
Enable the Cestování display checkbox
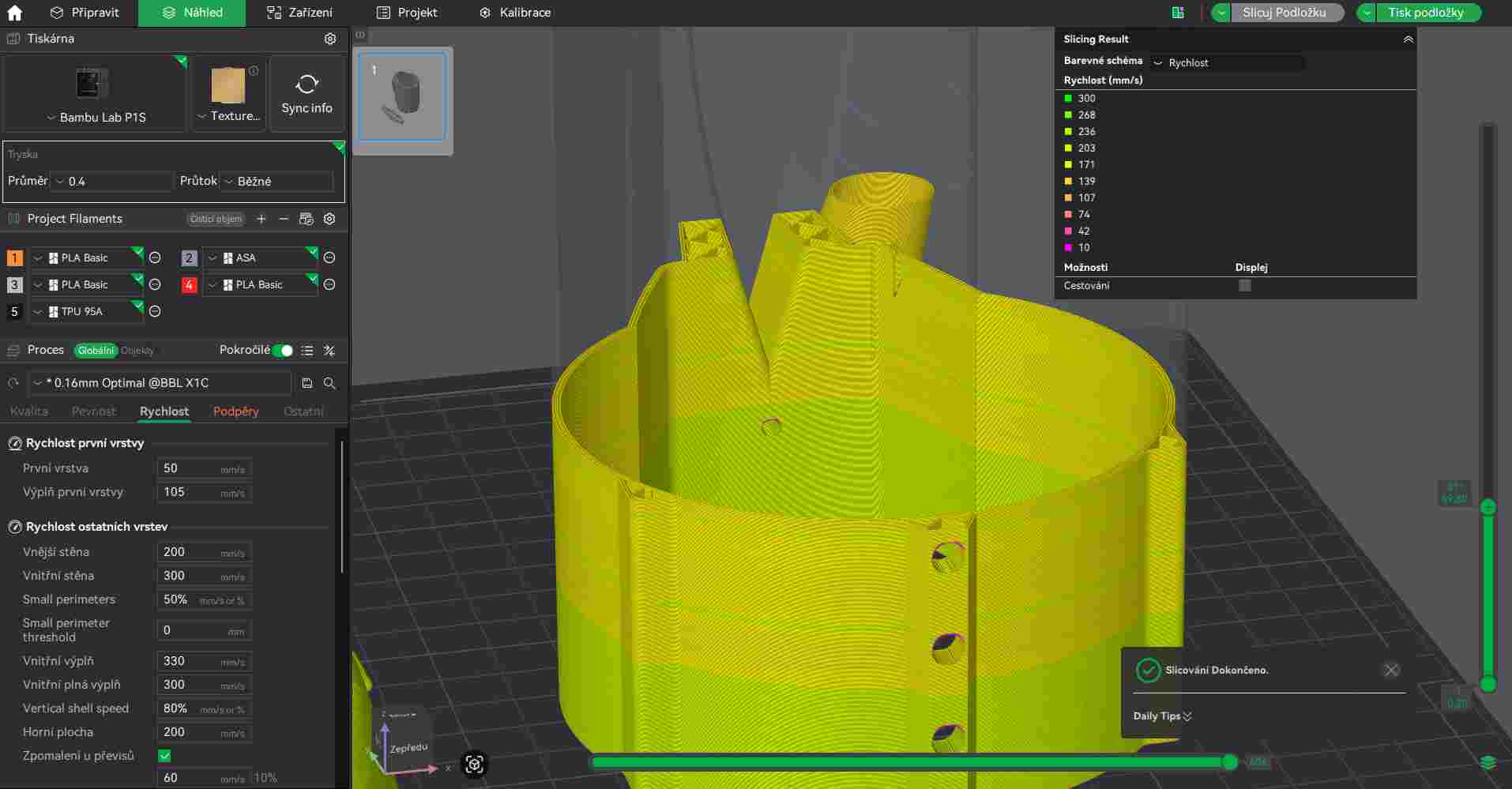coord(1245,286)
